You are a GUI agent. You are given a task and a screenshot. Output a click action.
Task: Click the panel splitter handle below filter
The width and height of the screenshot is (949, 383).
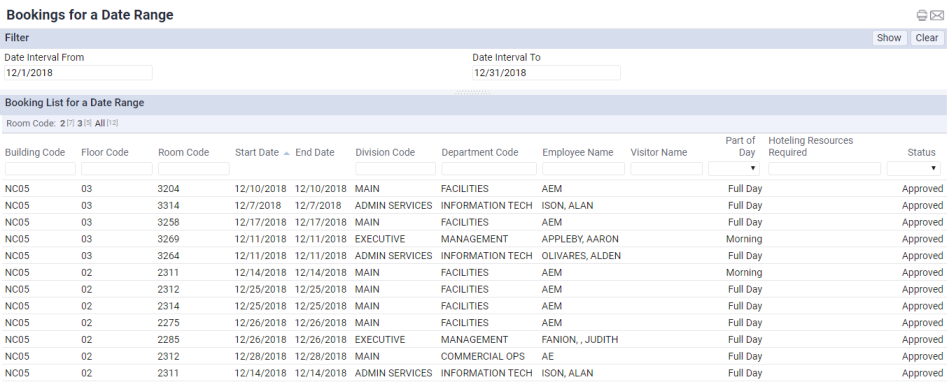point(474,93)
